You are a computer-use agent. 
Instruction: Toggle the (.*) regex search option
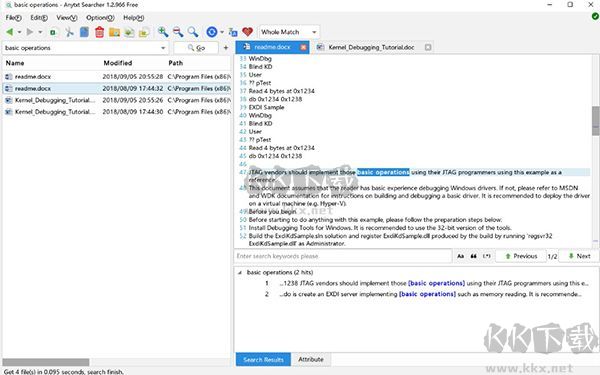click(486, 256)
